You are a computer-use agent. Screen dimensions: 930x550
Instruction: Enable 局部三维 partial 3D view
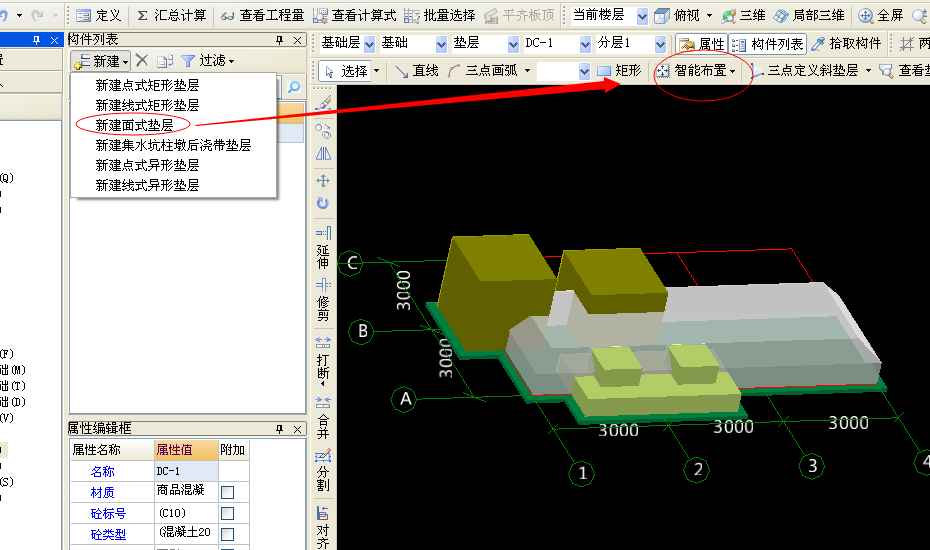click(809, 15)
